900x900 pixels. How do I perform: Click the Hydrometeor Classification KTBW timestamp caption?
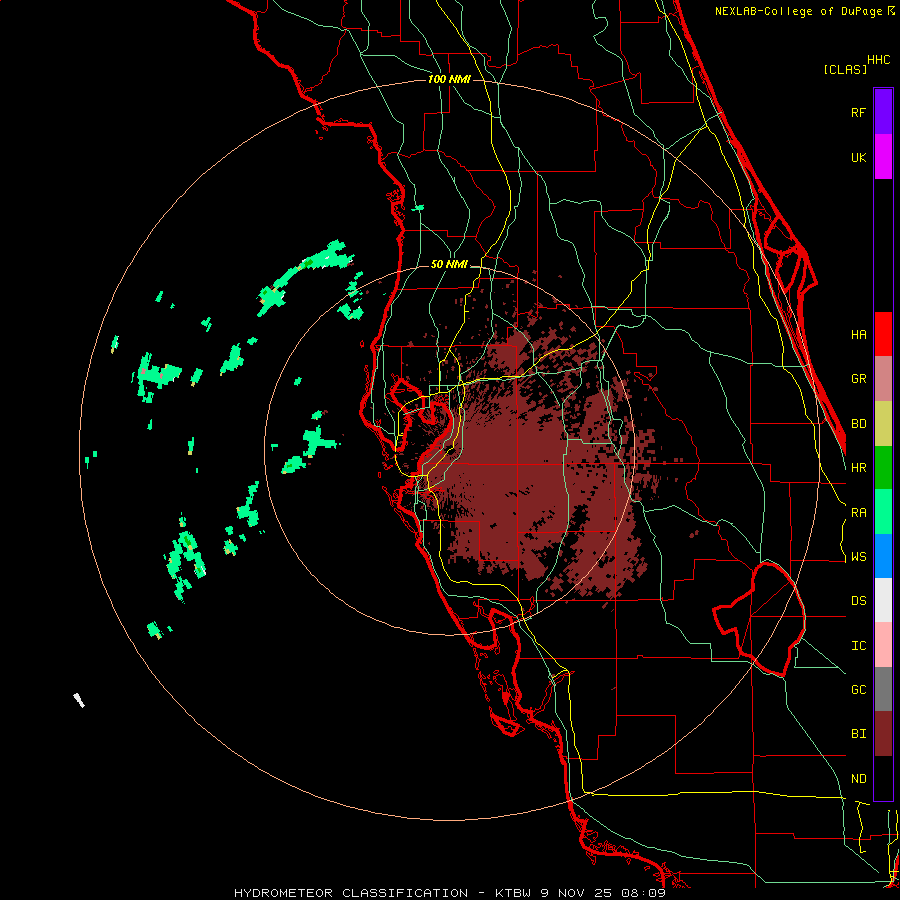[449, 893]
